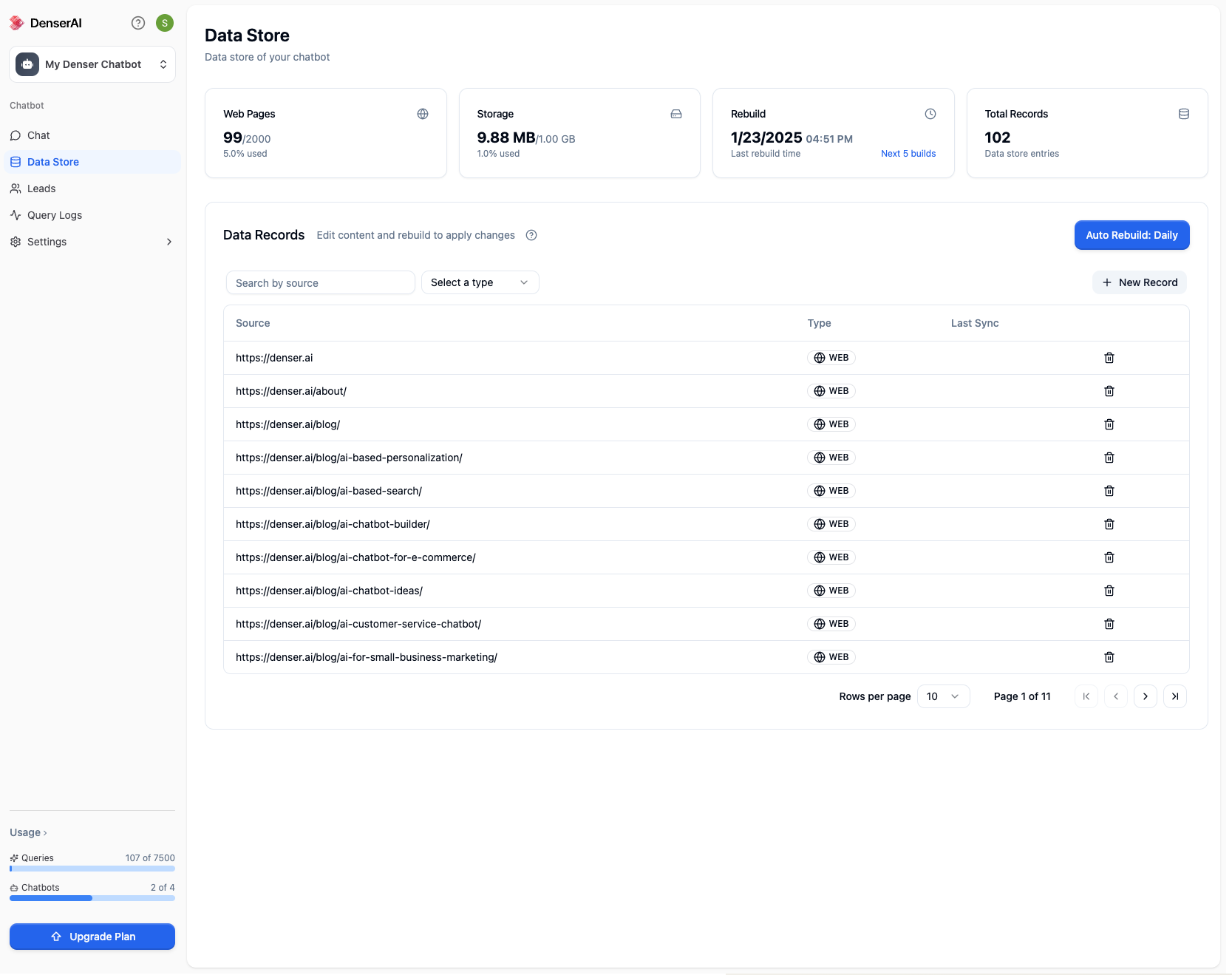Viewport: 1232px width, 975px height.
Task: Open Chat in the sidebar
Action: tap(92, 135)
